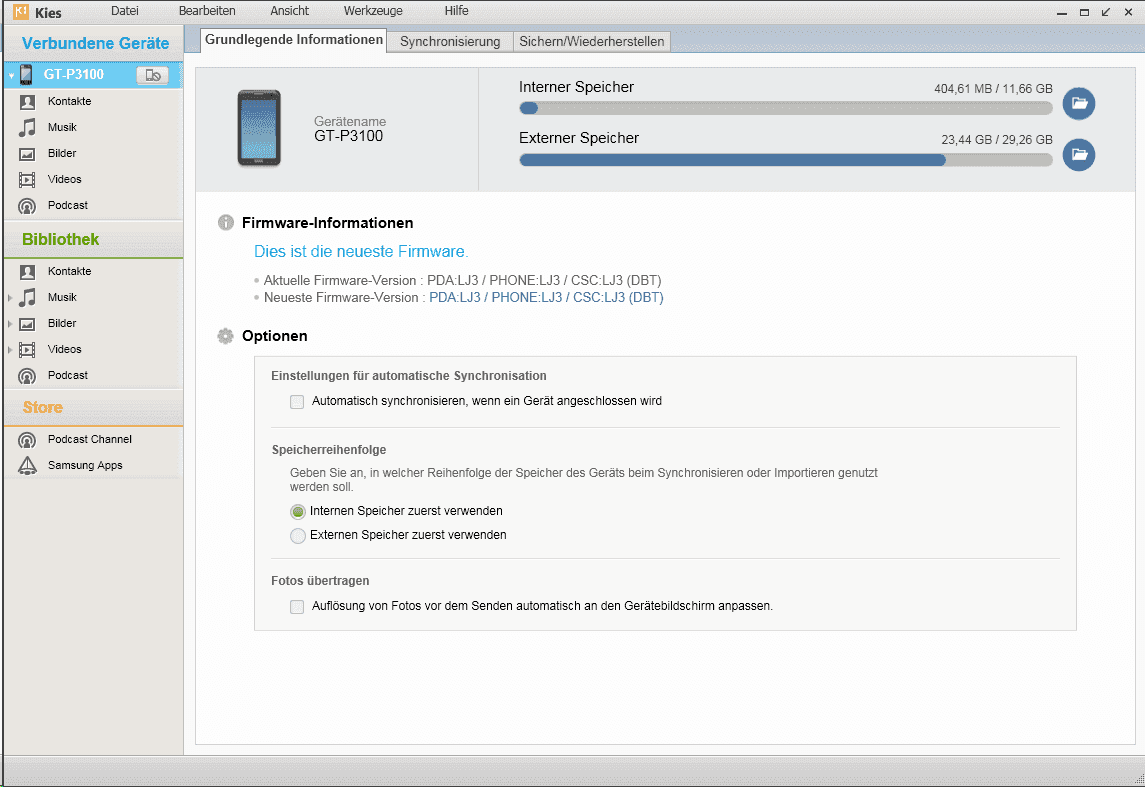Image resolution: width=1145 pixels, height=787 pixels.
Task: Click the Bibliothek Musik note icon
Action: (27, 298)
